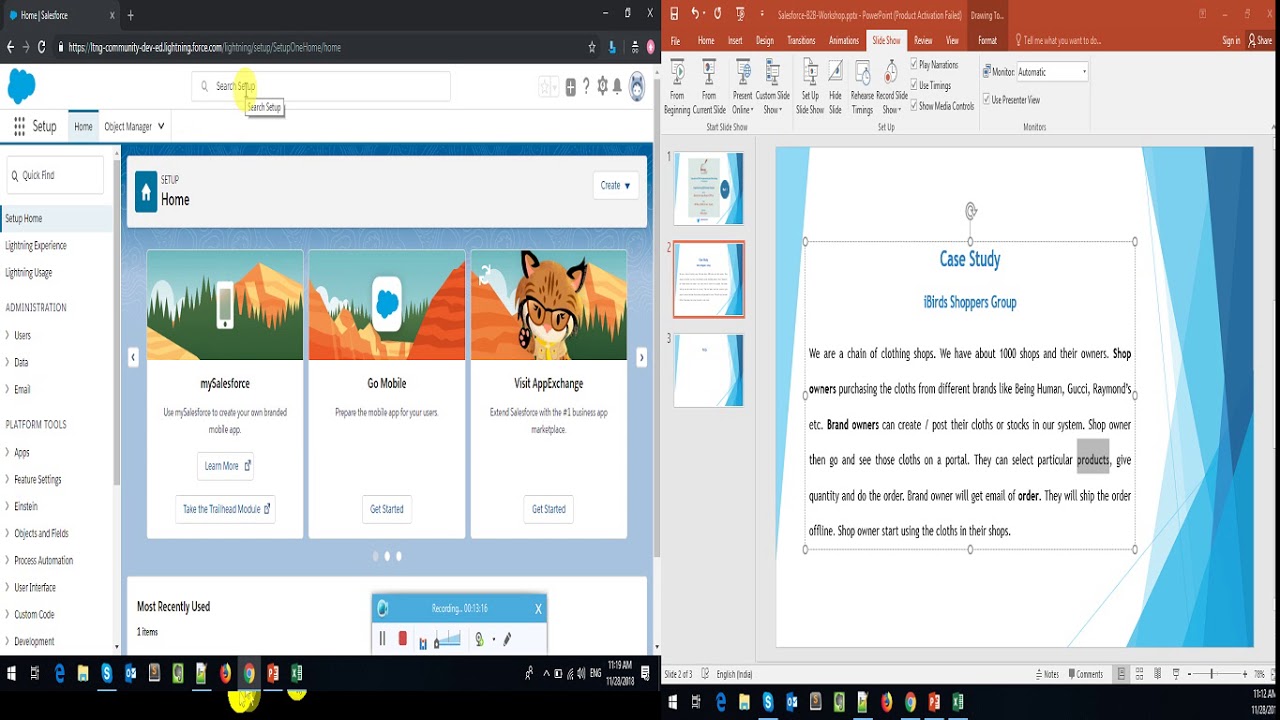Switch to Transitions ribbon tab
Image resolution: width=1280 pixels, height=720 pixels.
pos(801,41)
